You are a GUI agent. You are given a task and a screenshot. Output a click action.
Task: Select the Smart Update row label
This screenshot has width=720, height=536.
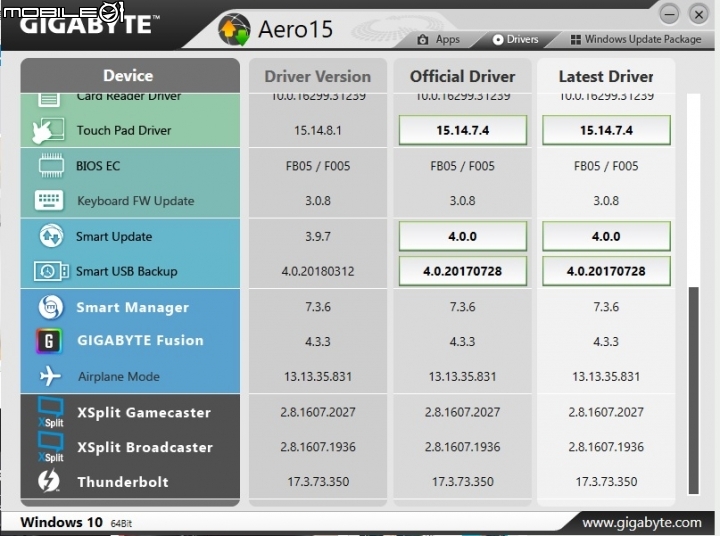click(x=114, y=237)
